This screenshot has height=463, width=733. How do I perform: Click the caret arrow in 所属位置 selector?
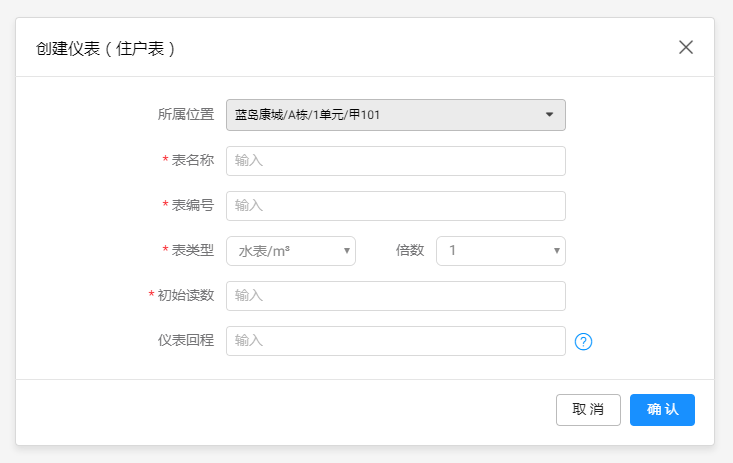[x=549, y=115]
